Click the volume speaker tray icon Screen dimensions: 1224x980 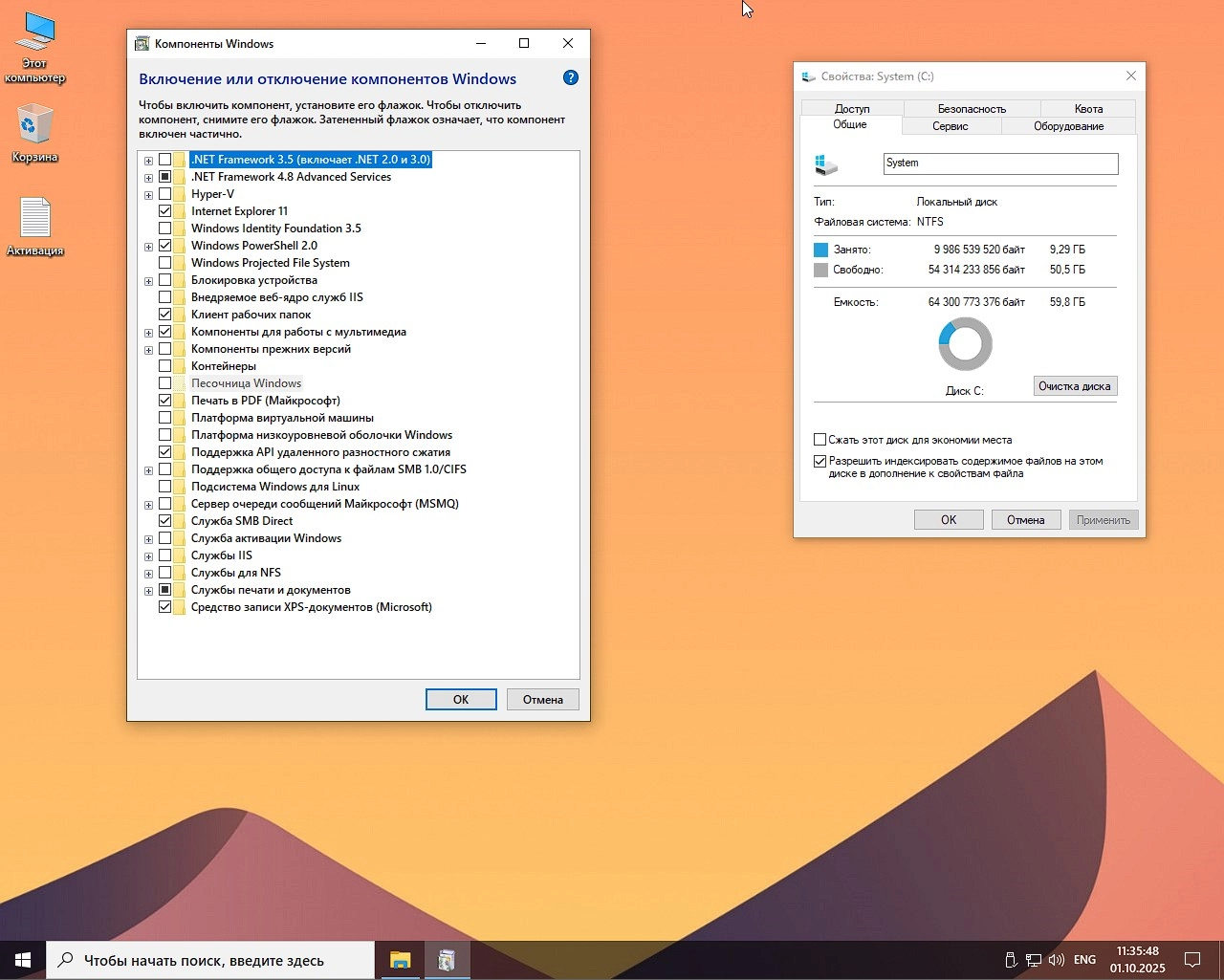click(1057, 960)
